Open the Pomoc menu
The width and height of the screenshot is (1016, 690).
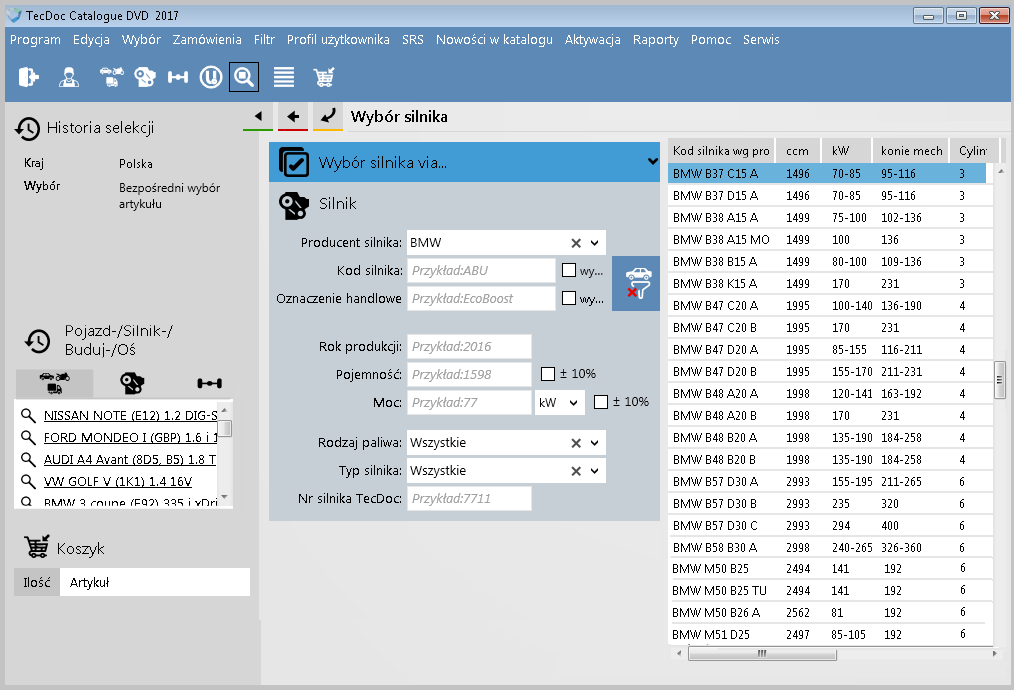point(711,40)
